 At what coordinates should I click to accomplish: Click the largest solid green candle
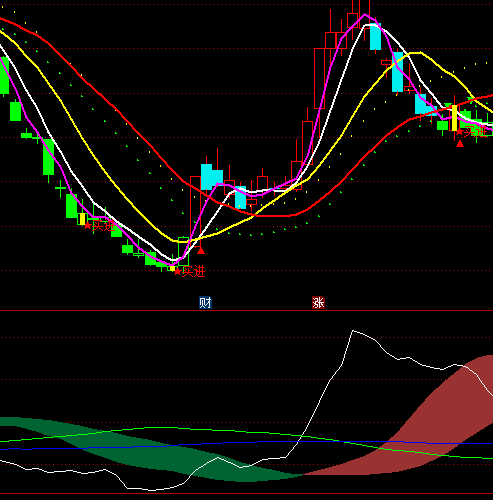[x=49, y=157]
